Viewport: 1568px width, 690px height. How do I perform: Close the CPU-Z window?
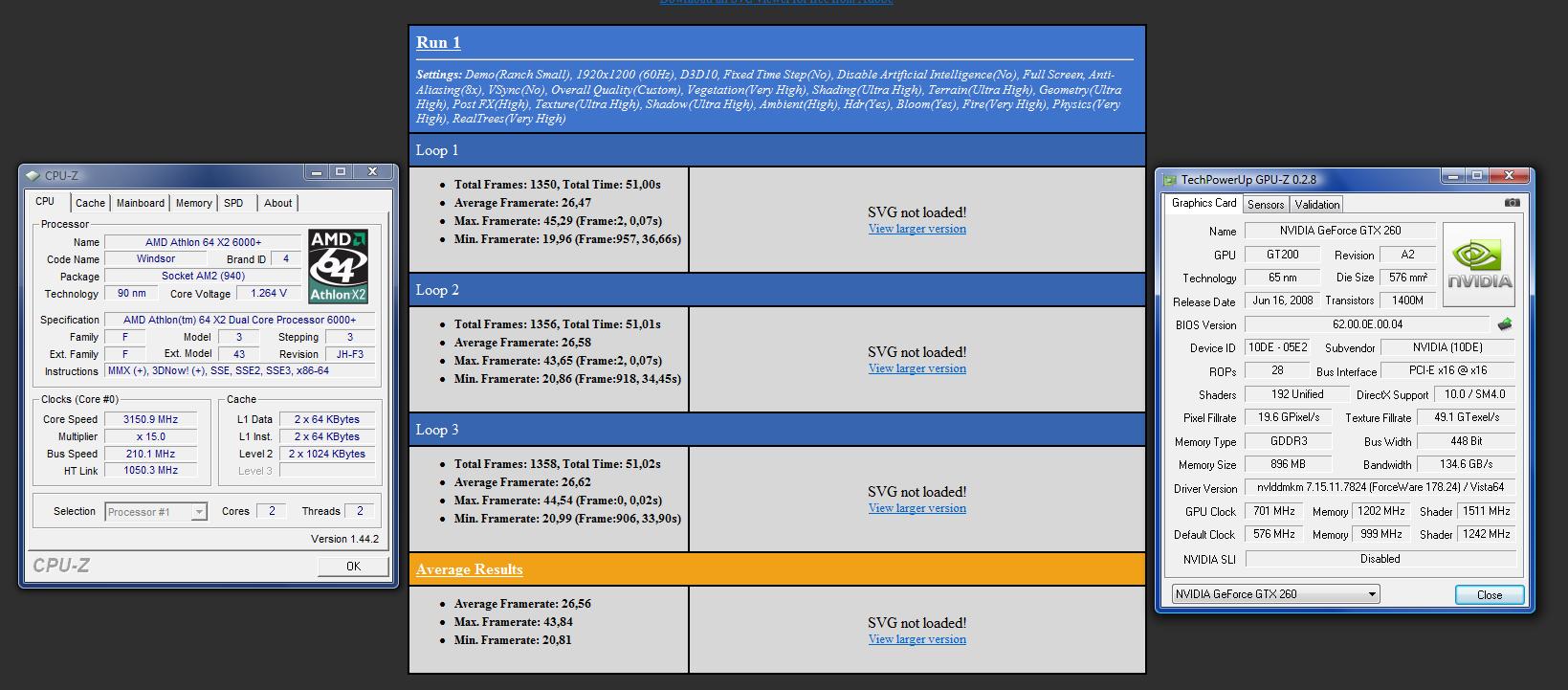click(372, 172)
